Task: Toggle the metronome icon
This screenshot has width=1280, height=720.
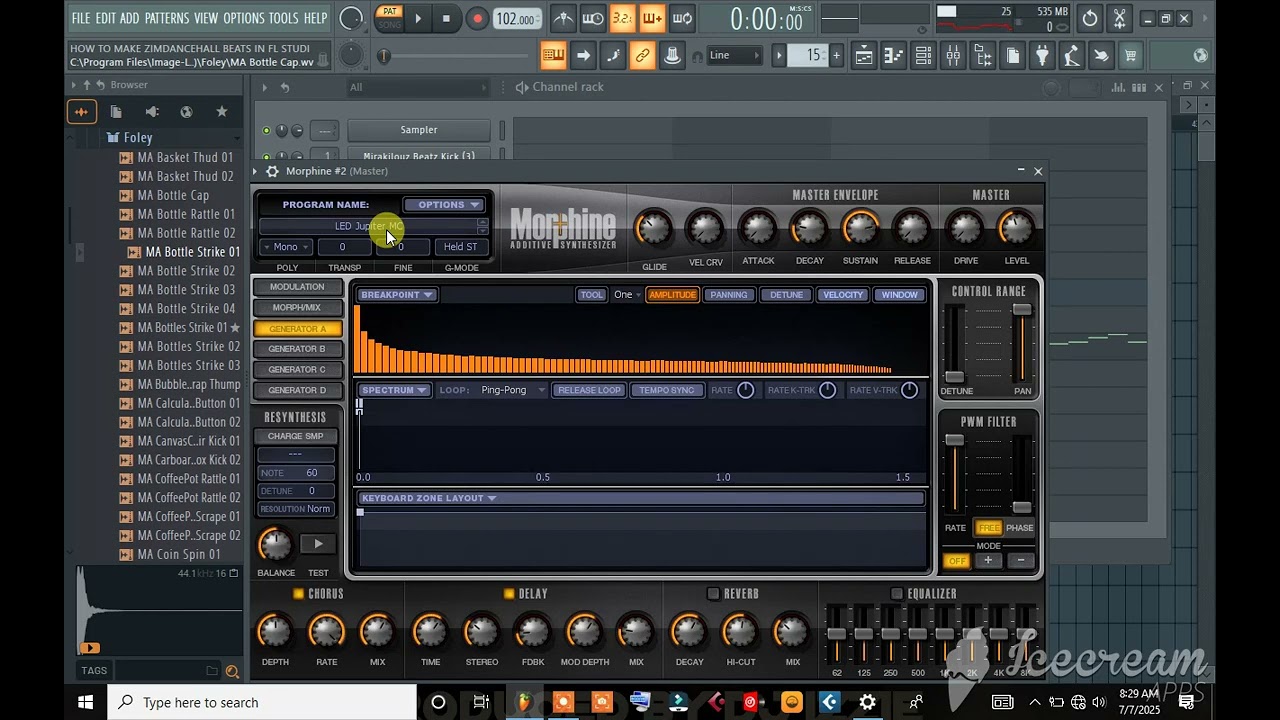Action: coord(564,18)
